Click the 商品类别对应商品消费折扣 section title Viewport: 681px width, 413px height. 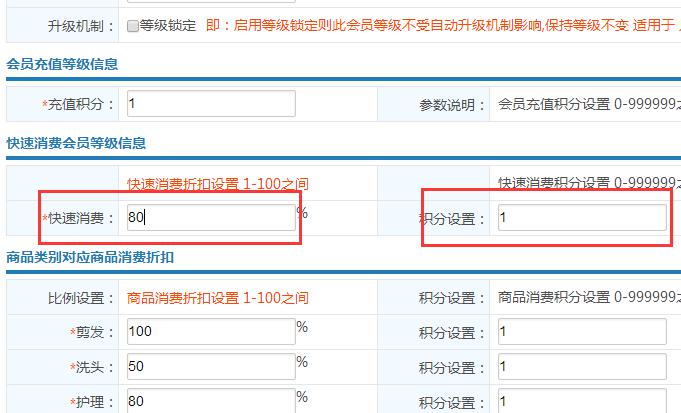click(x=90, y=257)
